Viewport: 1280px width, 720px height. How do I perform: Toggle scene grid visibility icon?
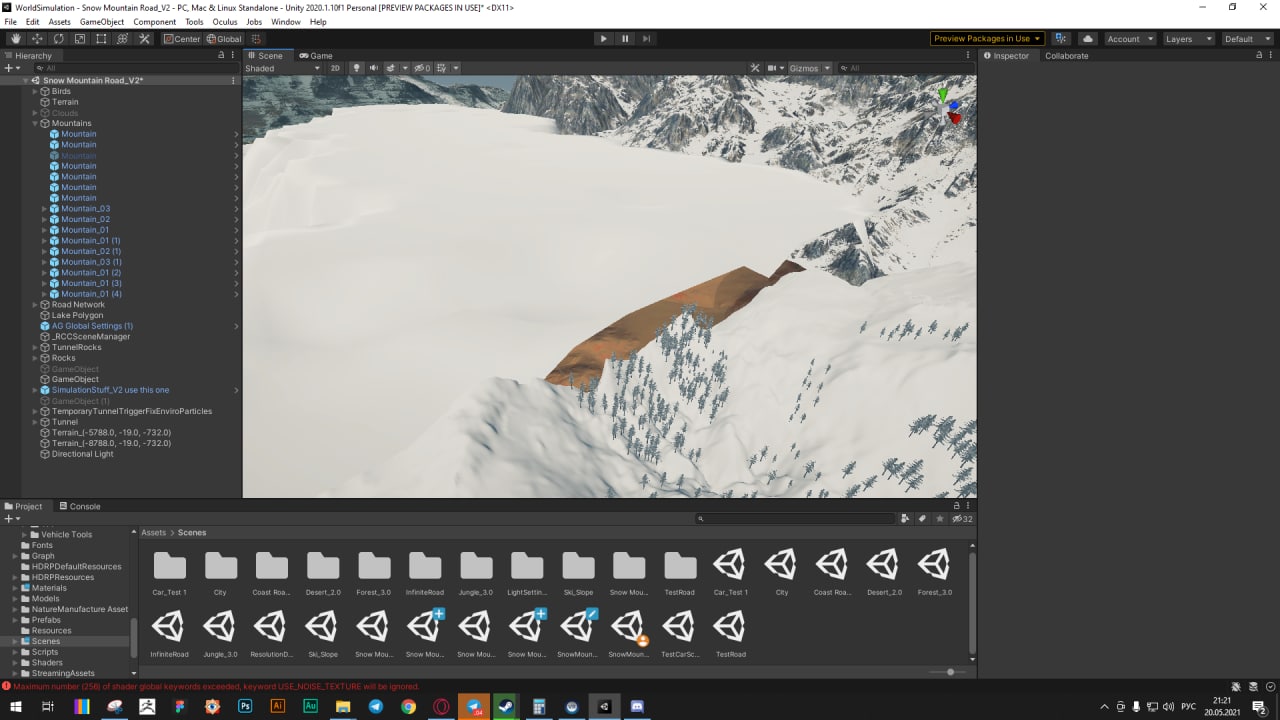tap(441, 68)
